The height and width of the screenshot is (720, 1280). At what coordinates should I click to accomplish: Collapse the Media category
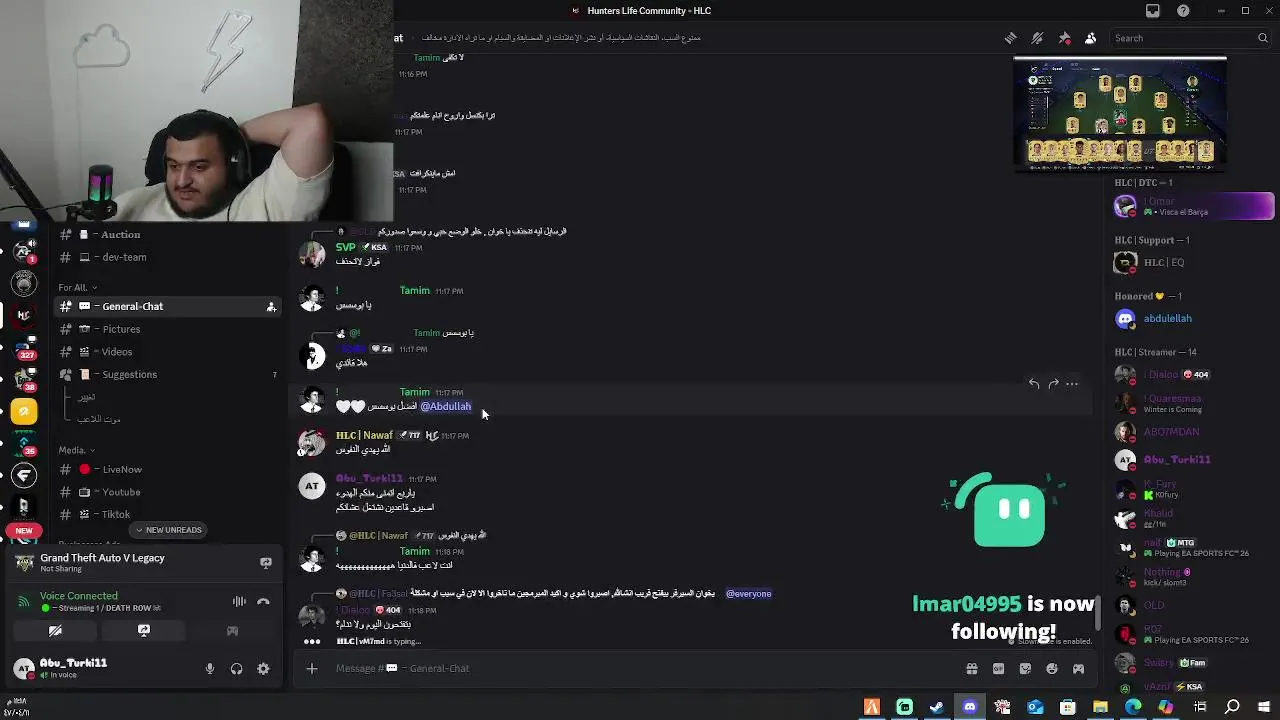coord(76,450)
